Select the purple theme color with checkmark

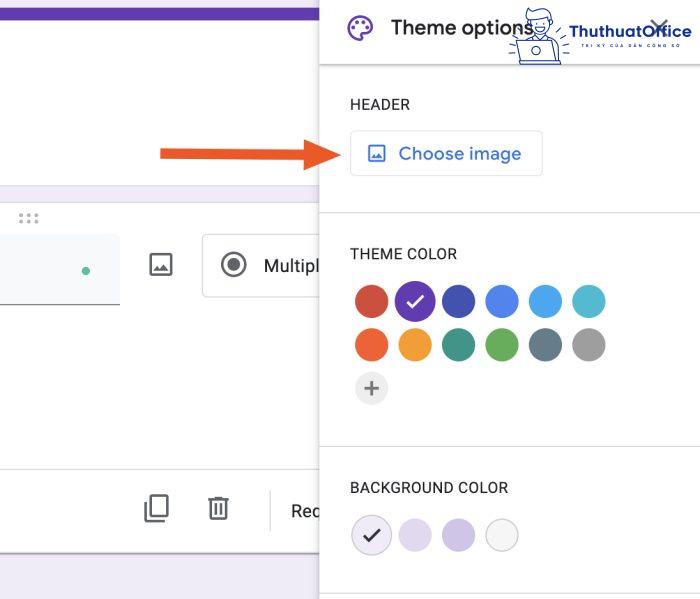point(415,301)
